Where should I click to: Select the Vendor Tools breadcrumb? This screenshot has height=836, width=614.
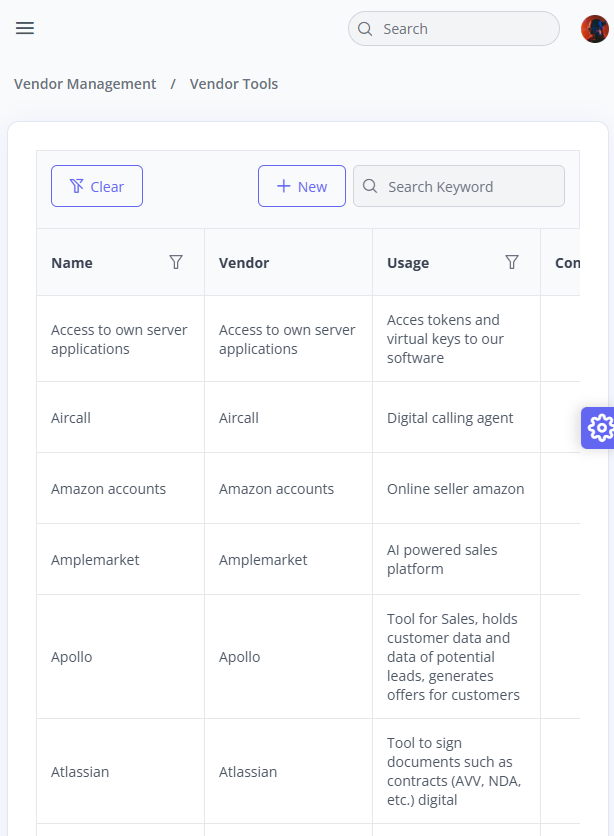pos(234,84)
